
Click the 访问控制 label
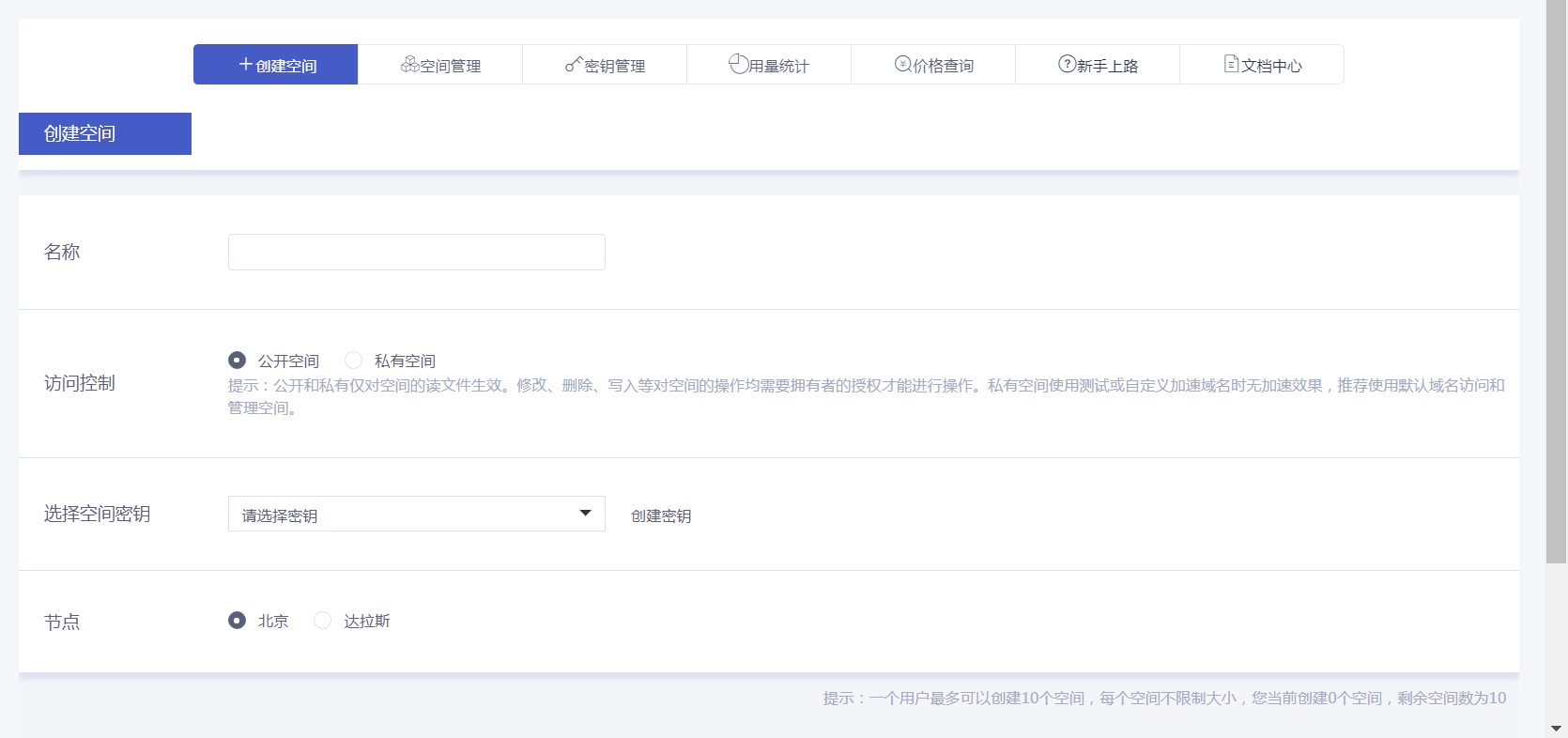80,383
